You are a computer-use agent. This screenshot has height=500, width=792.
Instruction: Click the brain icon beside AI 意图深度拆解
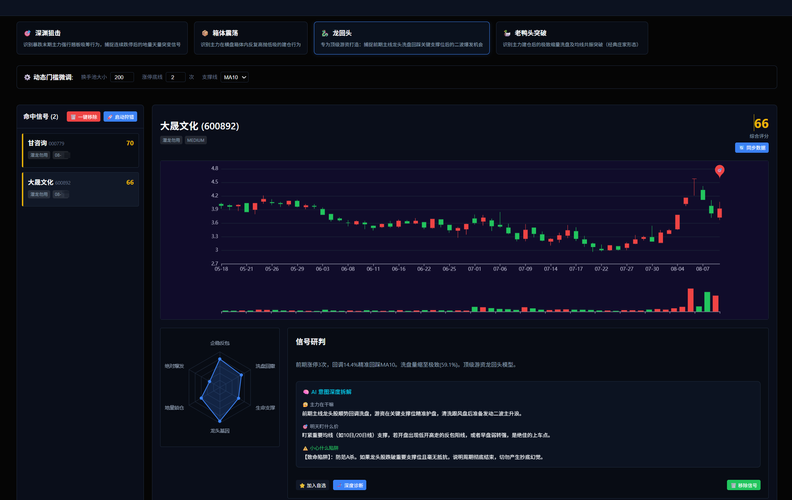[306, 392]
